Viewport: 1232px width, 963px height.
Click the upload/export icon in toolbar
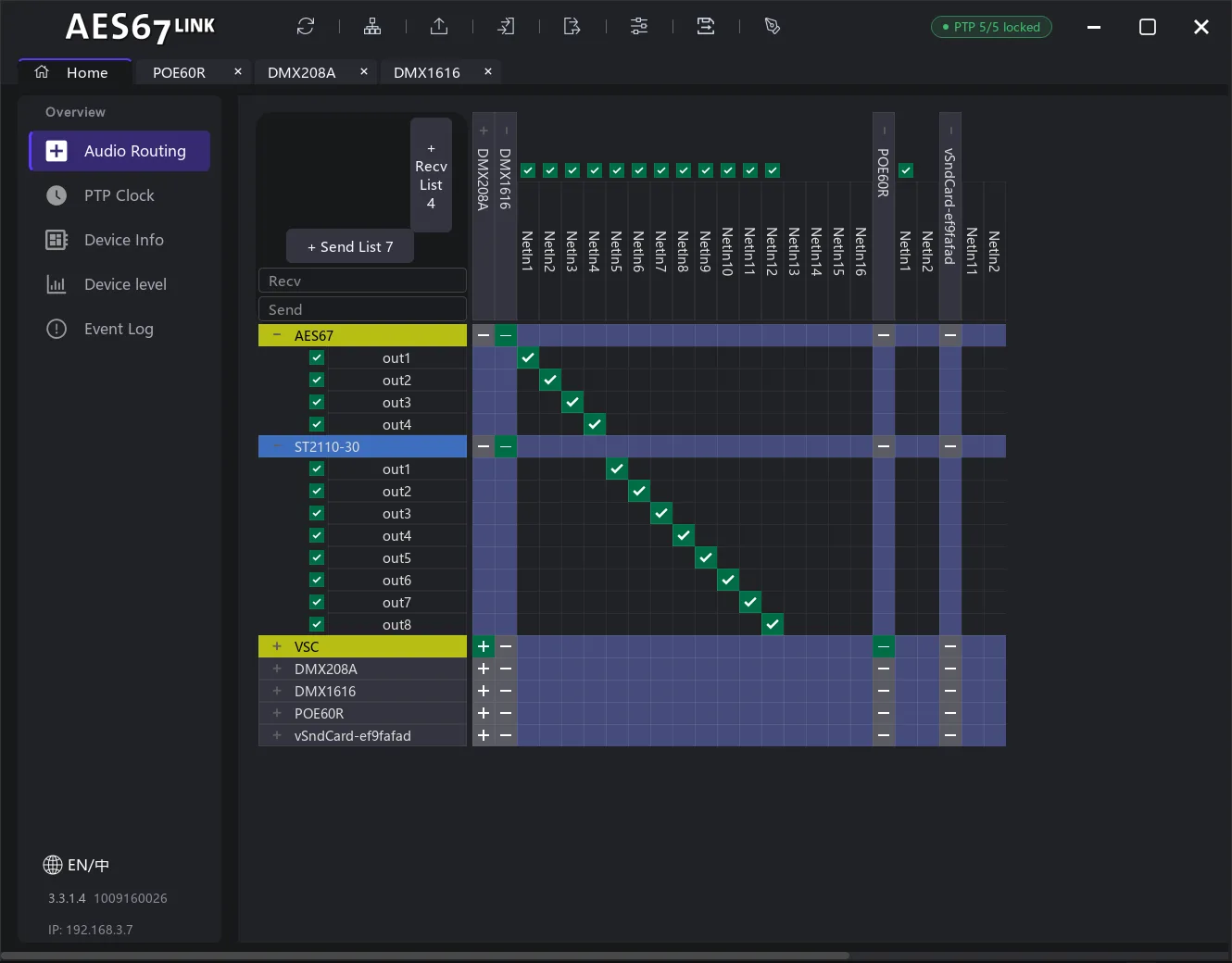click(x=439, y=26)
